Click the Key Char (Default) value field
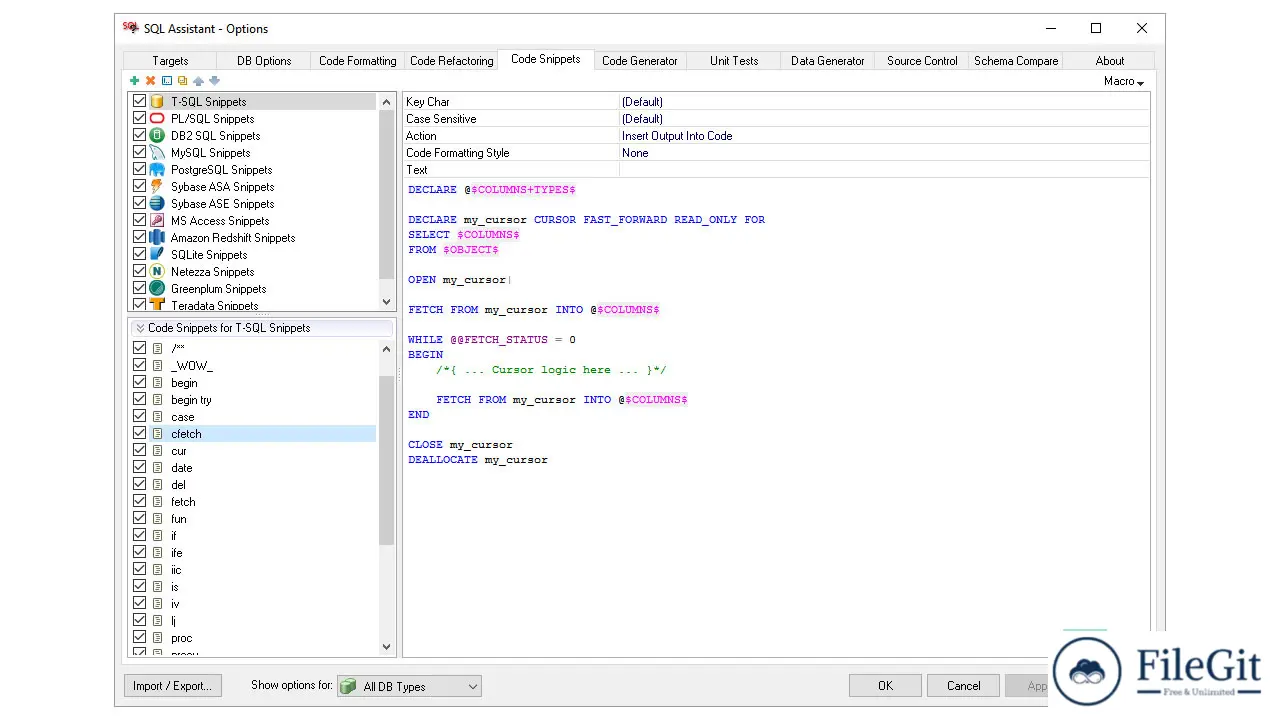The height and width of the screenshot is (720, 1280). [884, 102]
